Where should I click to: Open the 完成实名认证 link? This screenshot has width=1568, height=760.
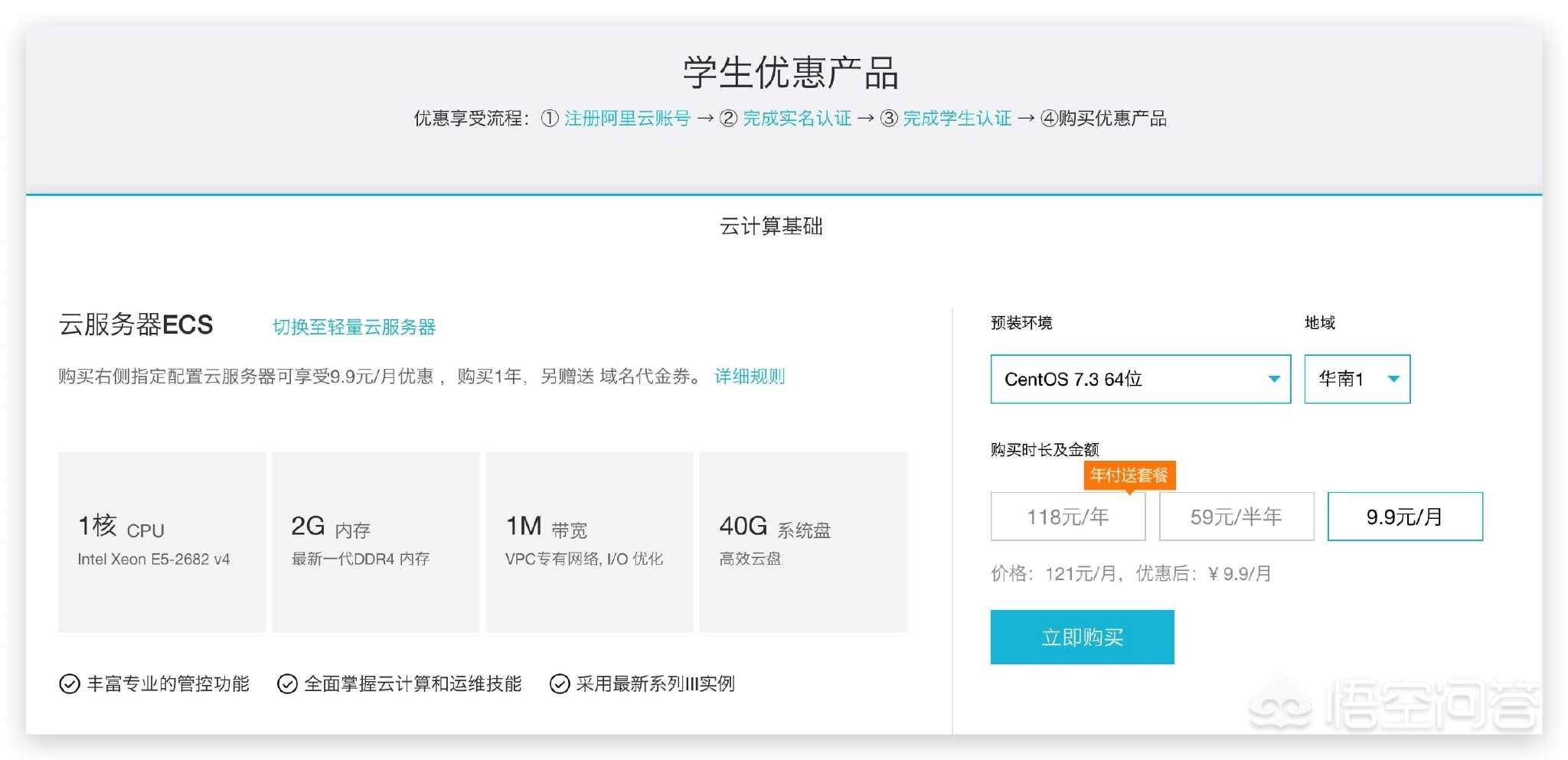797,118
